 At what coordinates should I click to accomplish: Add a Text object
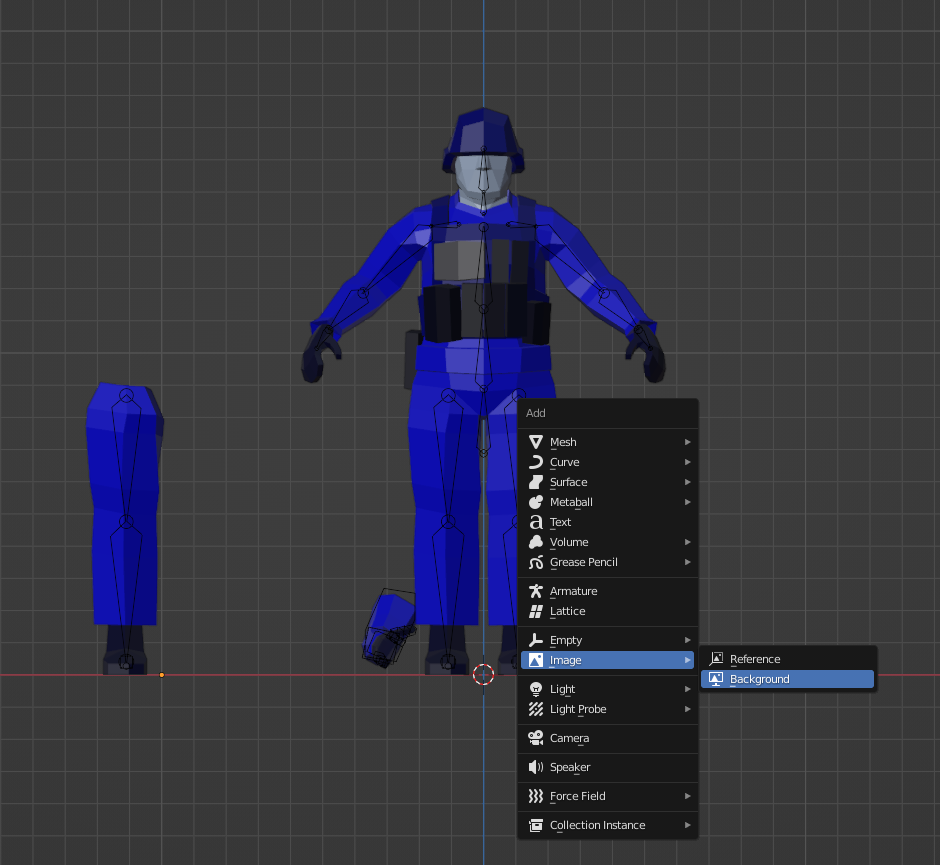[560, 522]
